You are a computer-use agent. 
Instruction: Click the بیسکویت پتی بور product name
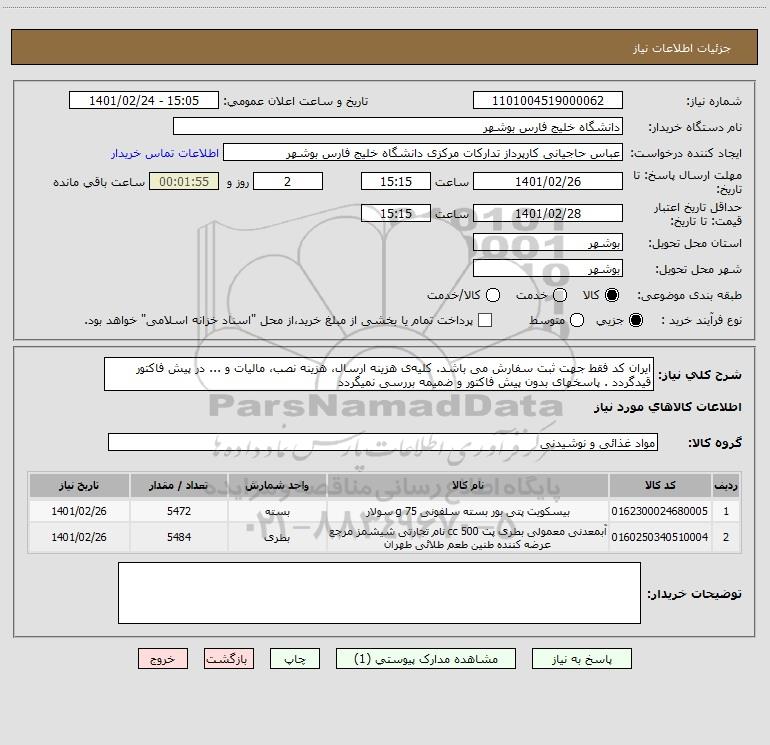pos(468,511)
